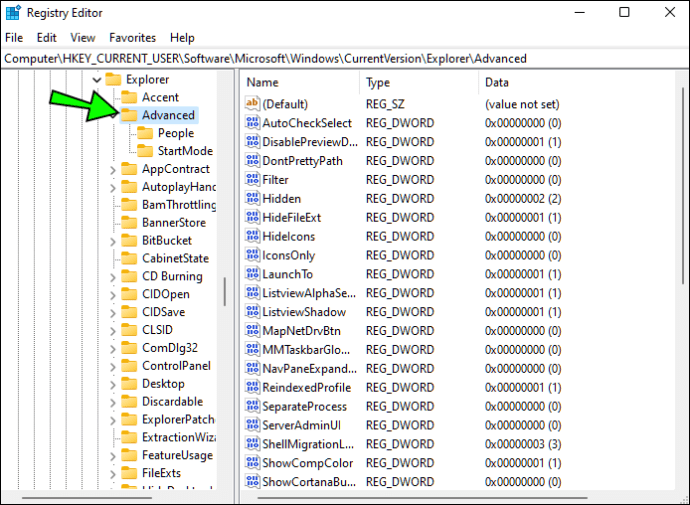Open the File menu
This screenshot has height=505, width=690.
tap(14, 38)
